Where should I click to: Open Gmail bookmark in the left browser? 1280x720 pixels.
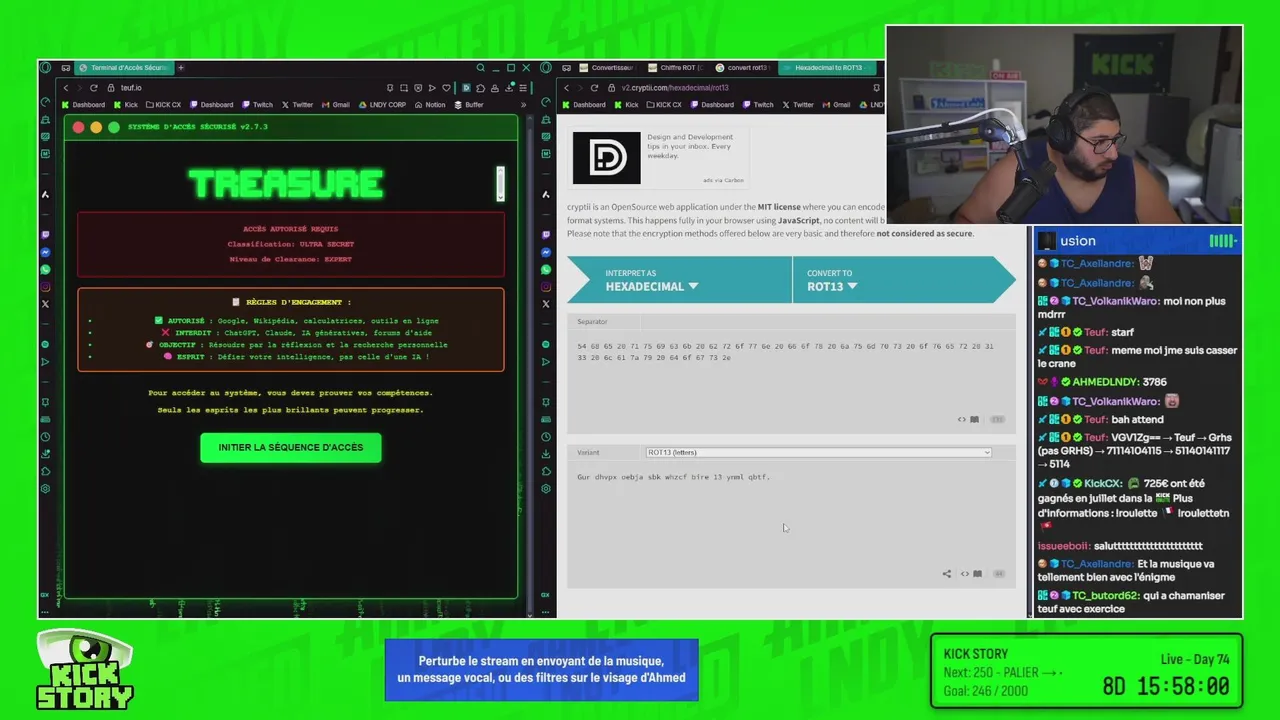[336, 105]
